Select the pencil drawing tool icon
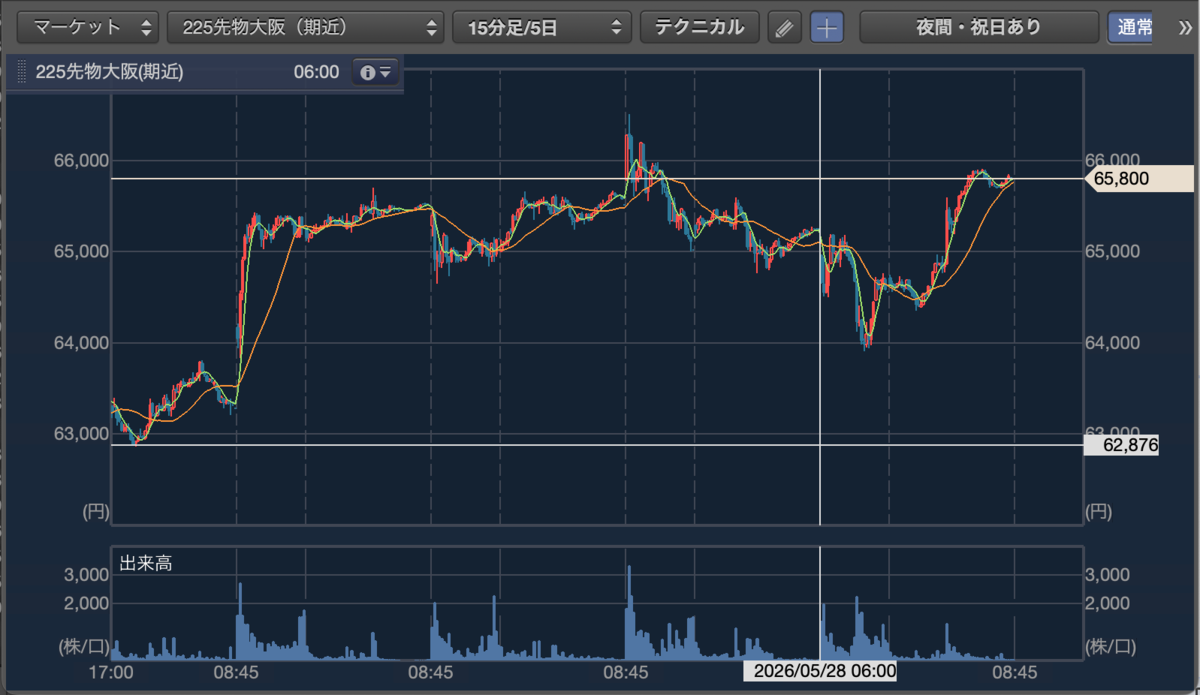This screenshot has width=1200, height=695. pyautogui.click(x=785, y=27)
